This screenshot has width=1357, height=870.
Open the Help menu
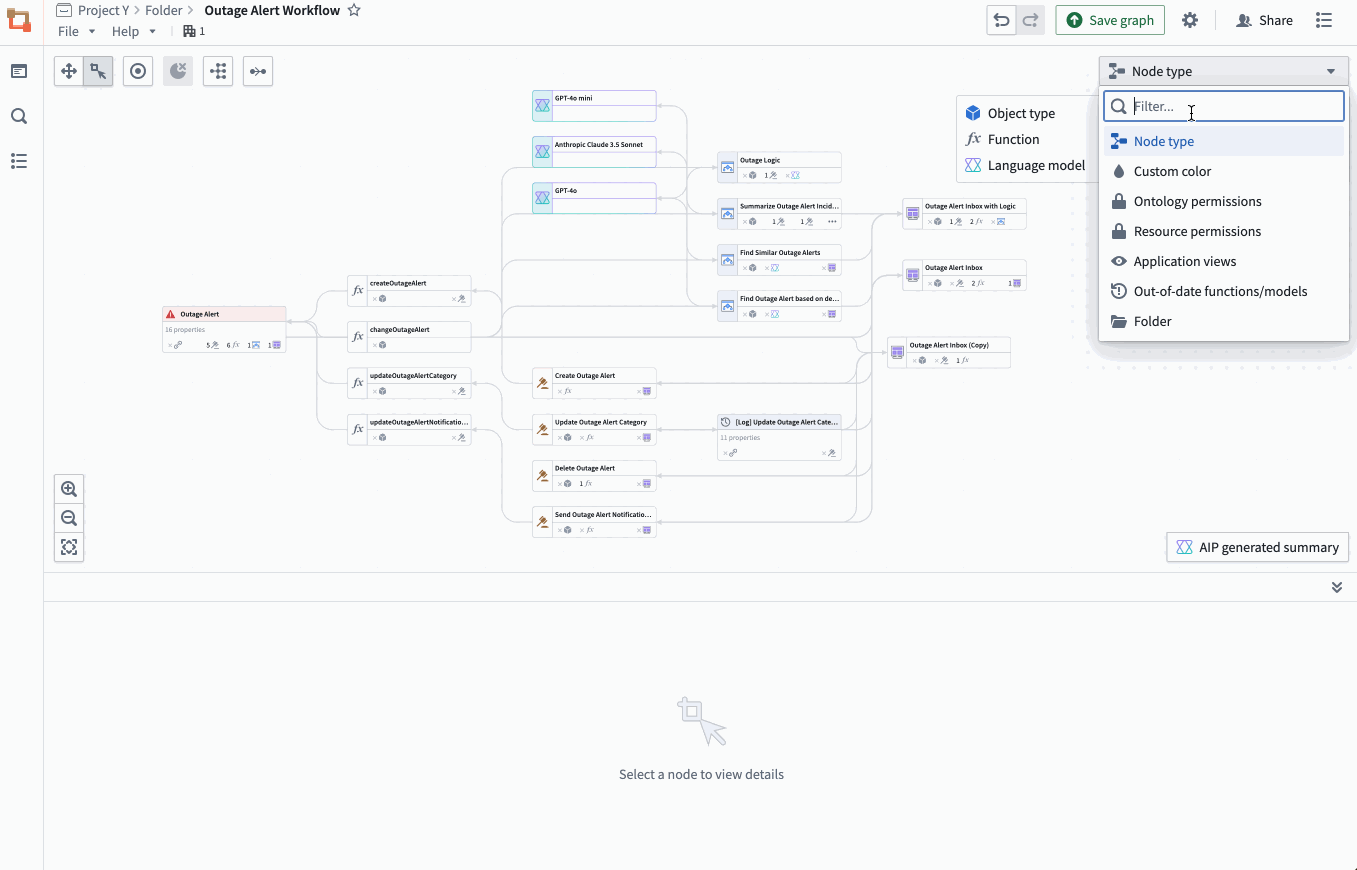click(134, 31)
